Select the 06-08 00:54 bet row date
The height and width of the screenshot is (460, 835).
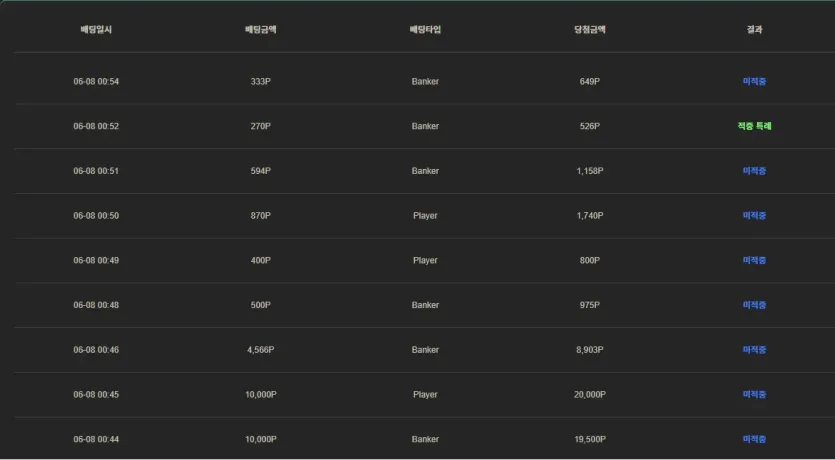96,81
